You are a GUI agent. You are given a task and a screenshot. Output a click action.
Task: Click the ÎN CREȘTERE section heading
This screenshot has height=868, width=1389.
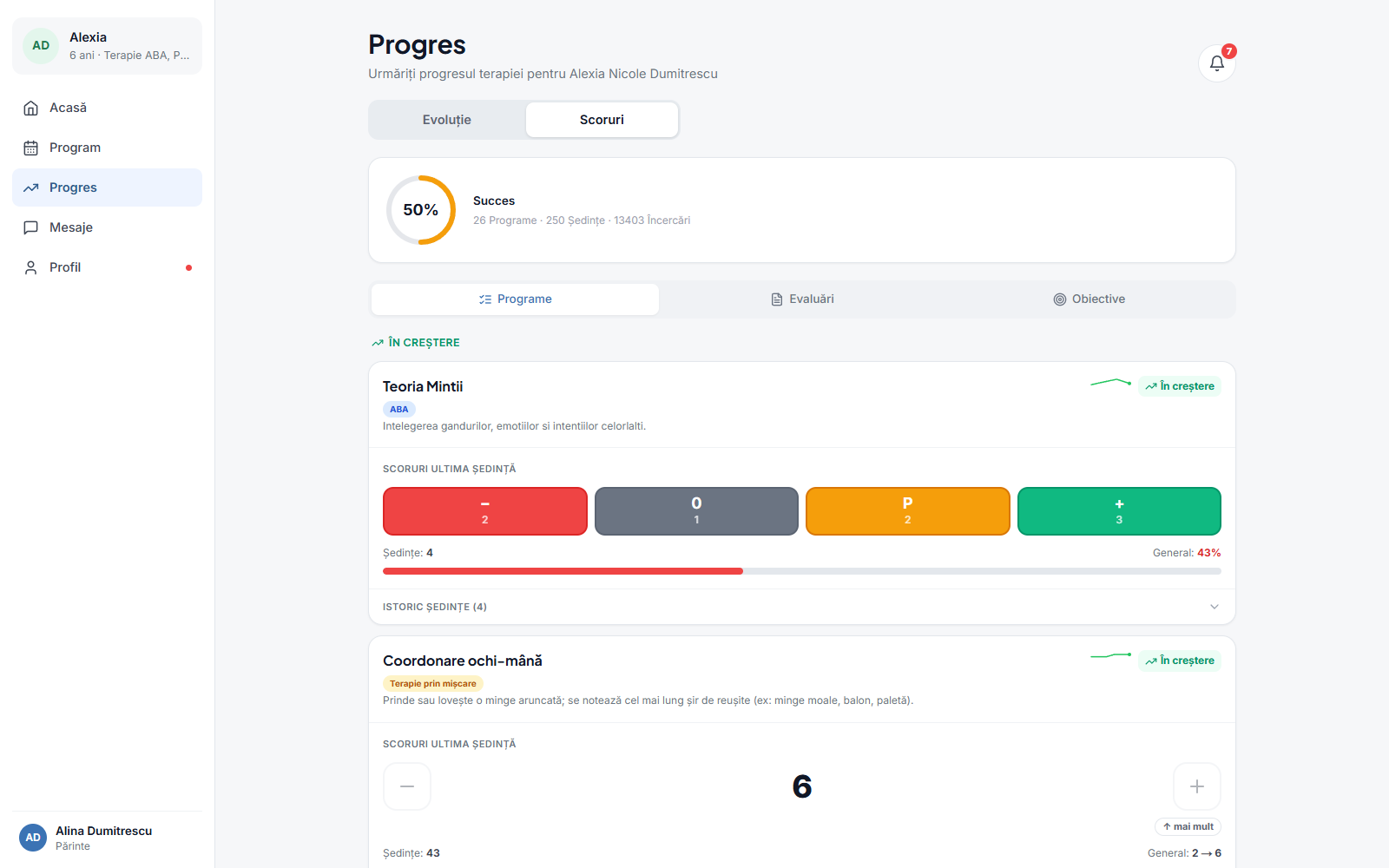(x=416, y=343)
